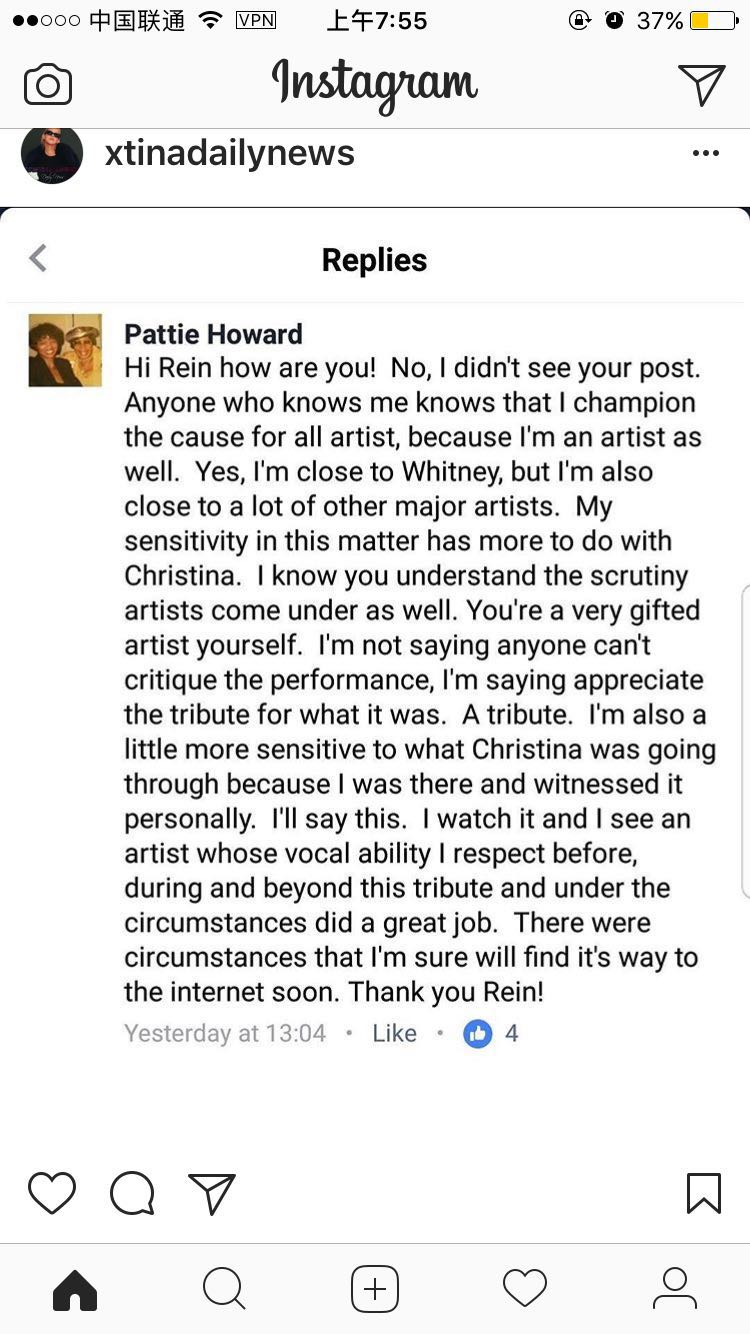750x1334 pixels.
Task: Open post options three-dot menu
Action: click(x=706, y=153)
